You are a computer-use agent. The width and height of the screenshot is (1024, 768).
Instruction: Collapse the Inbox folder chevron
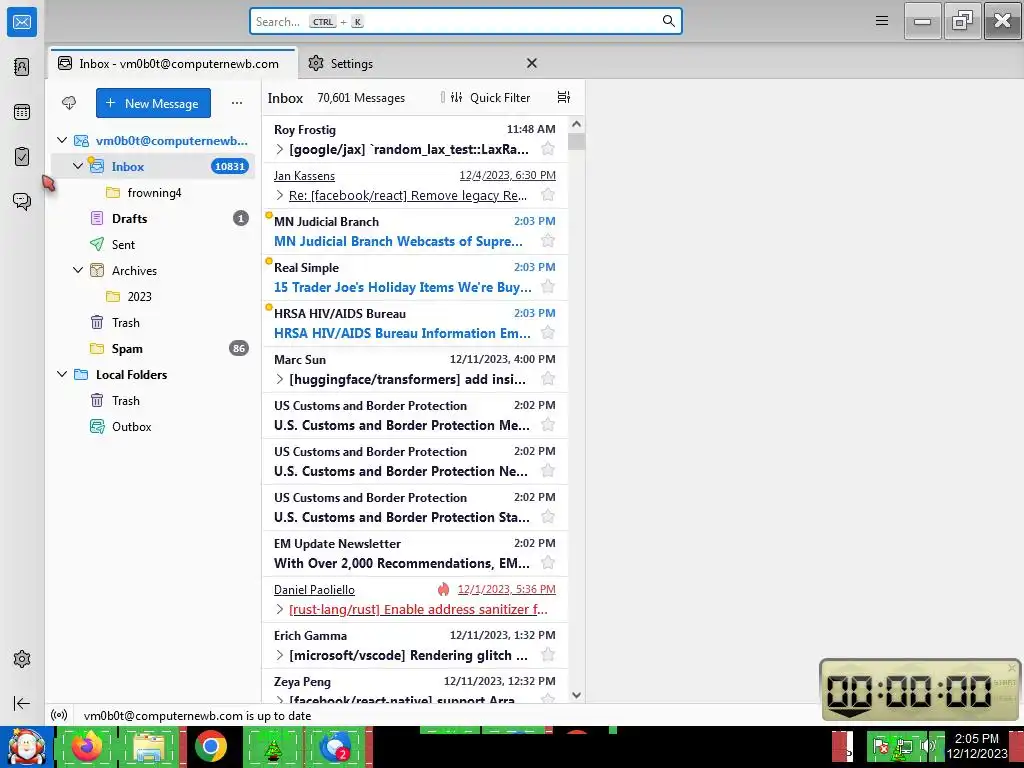(x=78, y=166)
